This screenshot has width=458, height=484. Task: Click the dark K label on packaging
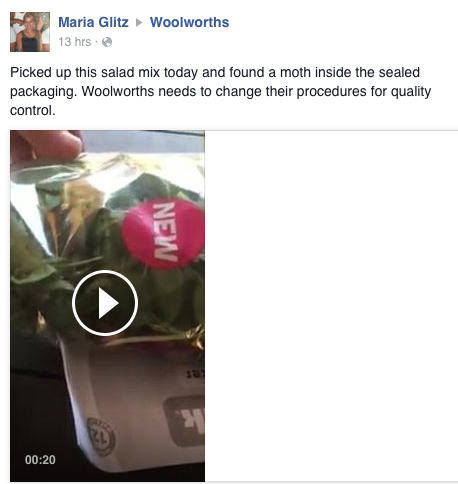point(185,420)
